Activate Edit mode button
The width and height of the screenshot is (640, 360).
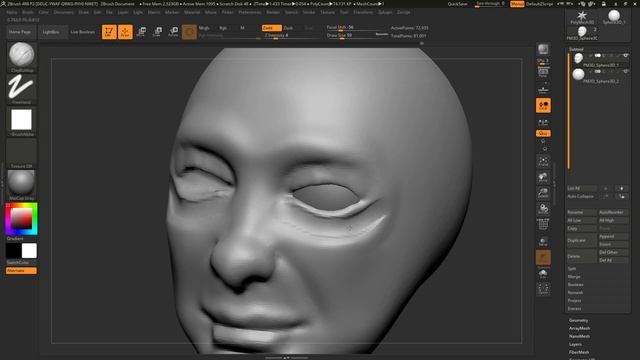[x=109, y=32]
